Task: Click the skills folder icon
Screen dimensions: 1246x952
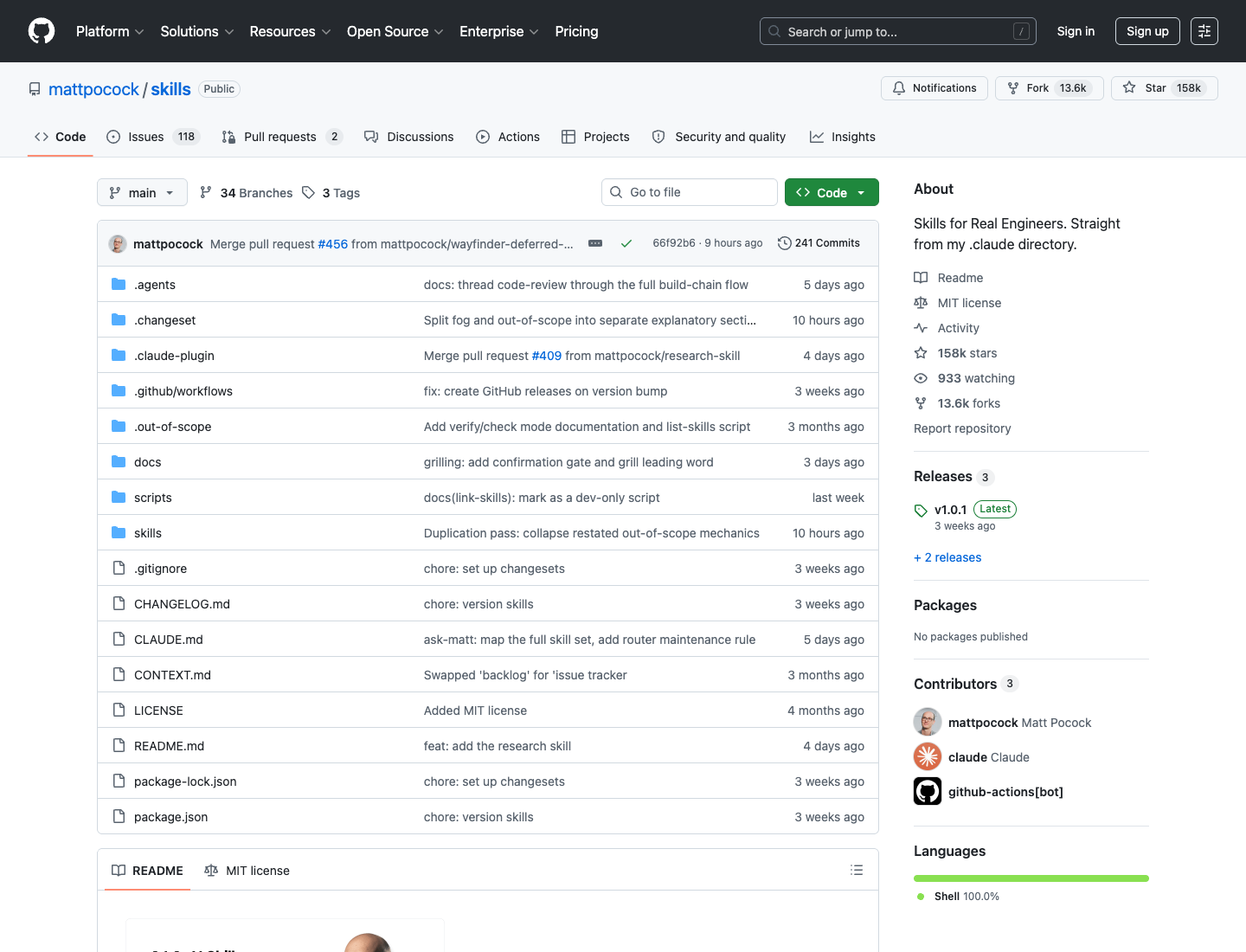Action: pos(119,533)
